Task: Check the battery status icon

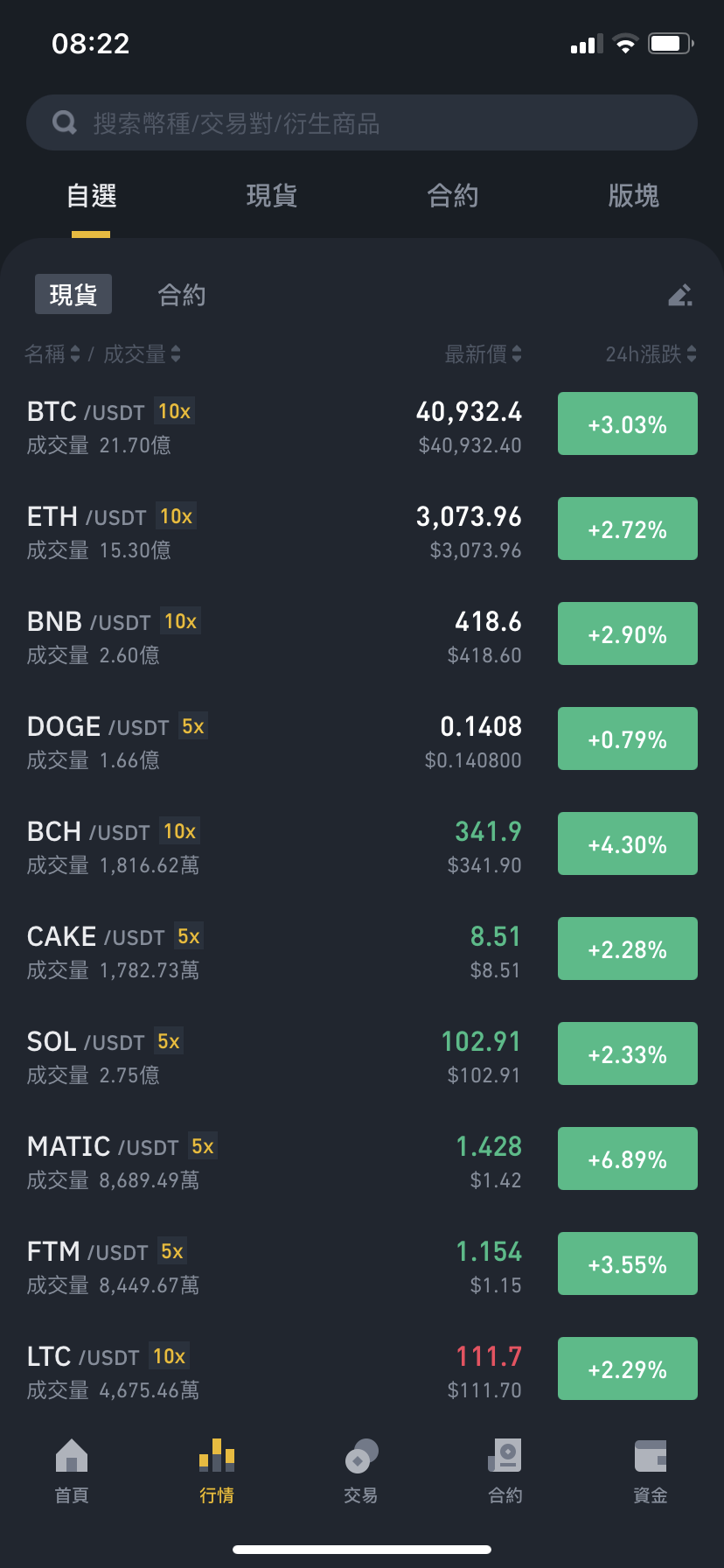Action: (671, 44)
